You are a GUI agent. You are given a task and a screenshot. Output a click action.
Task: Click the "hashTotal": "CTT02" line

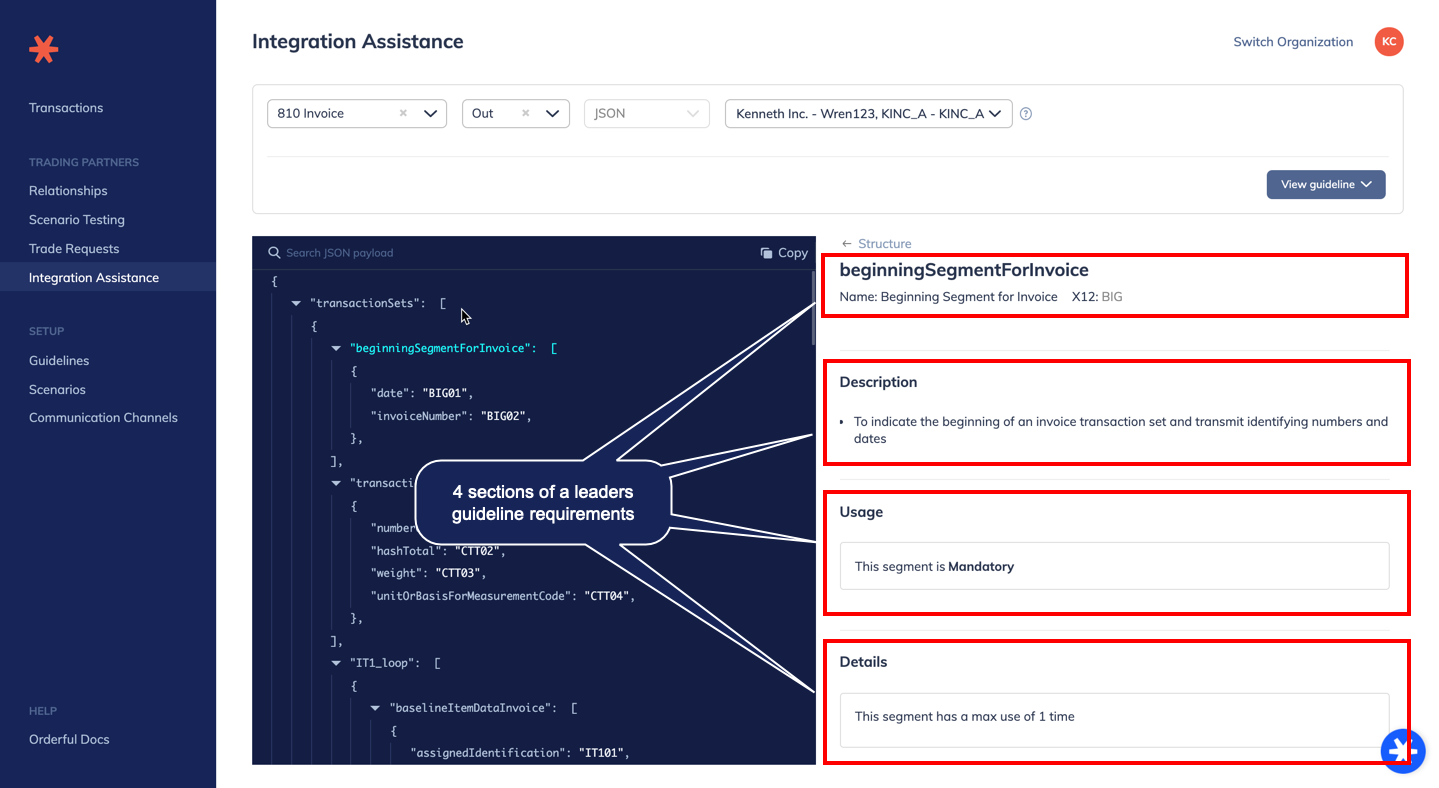438,551
